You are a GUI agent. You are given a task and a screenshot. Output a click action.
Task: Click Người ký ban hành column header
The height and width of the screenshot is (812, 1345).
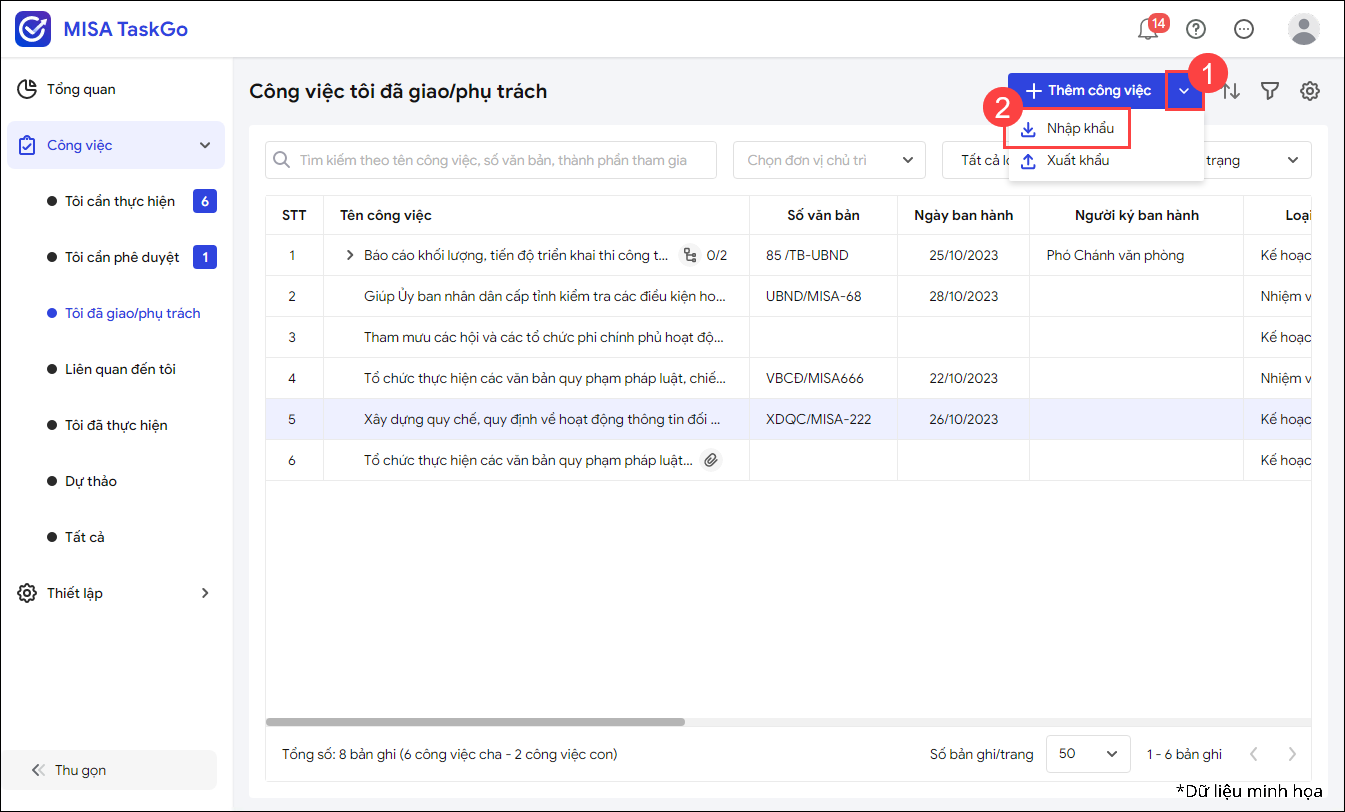[x=1136, y=215]
